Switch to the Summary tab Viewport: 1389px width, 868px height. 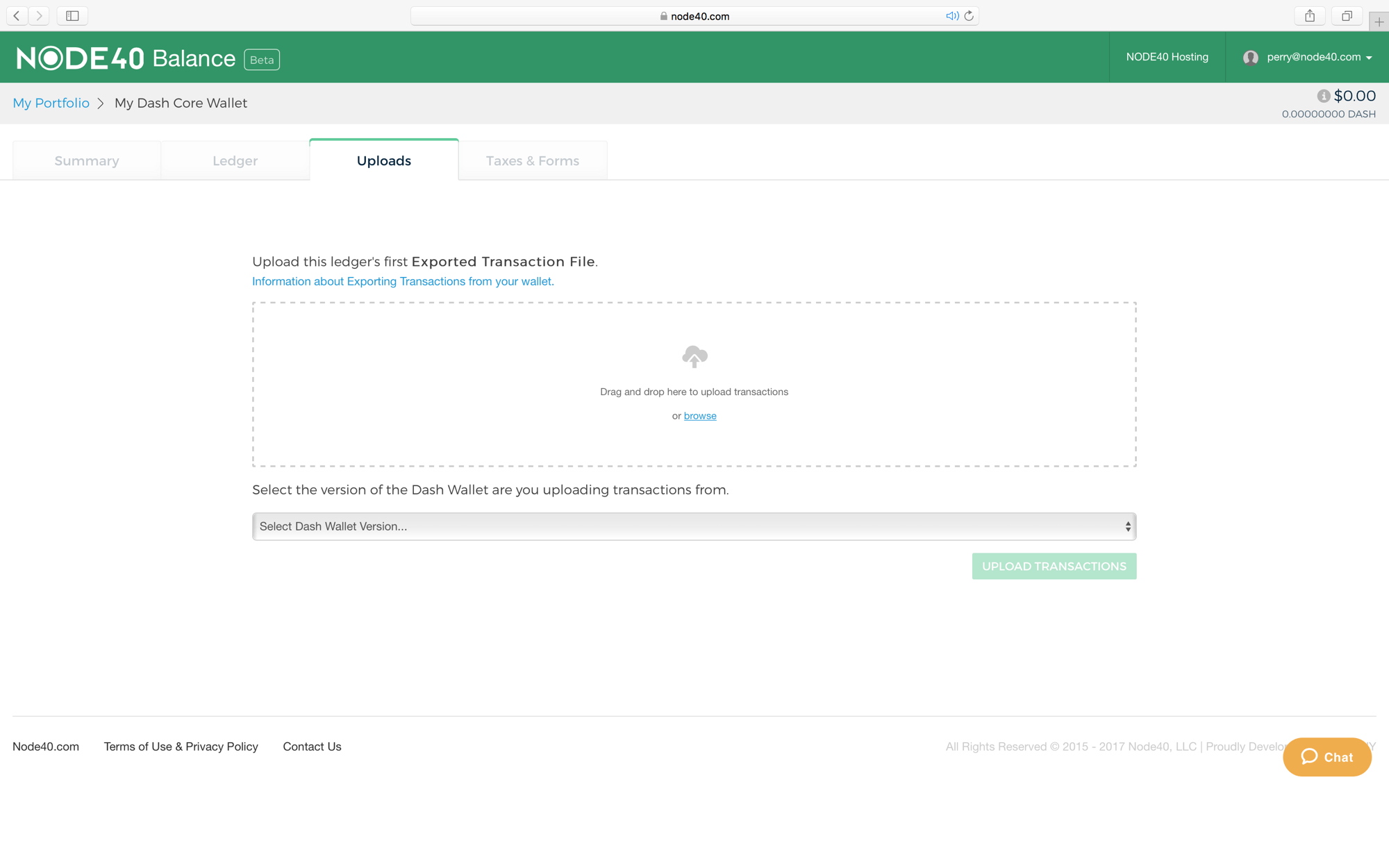click(x=87, y=160)
